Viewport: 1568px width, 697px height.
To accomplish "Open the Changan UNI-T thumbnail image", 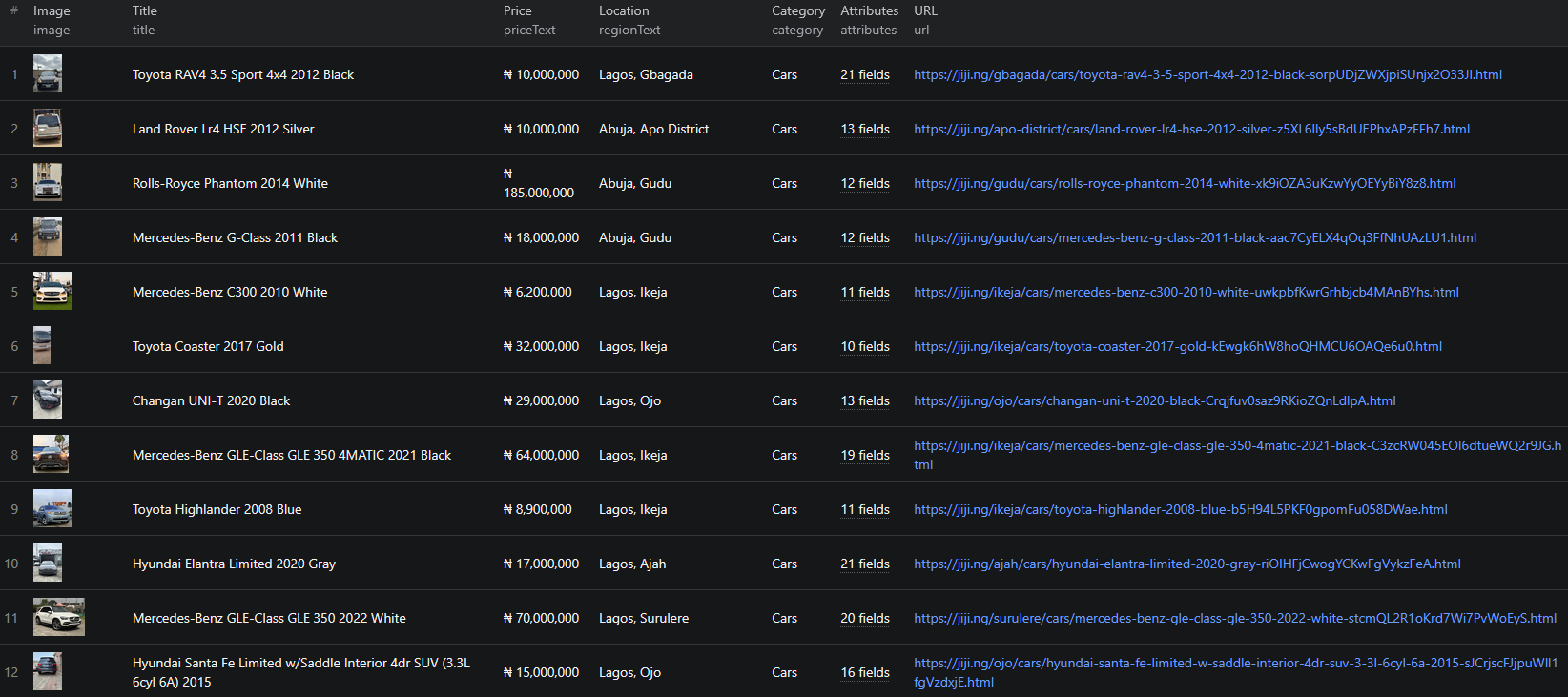I will pos(48,400).
